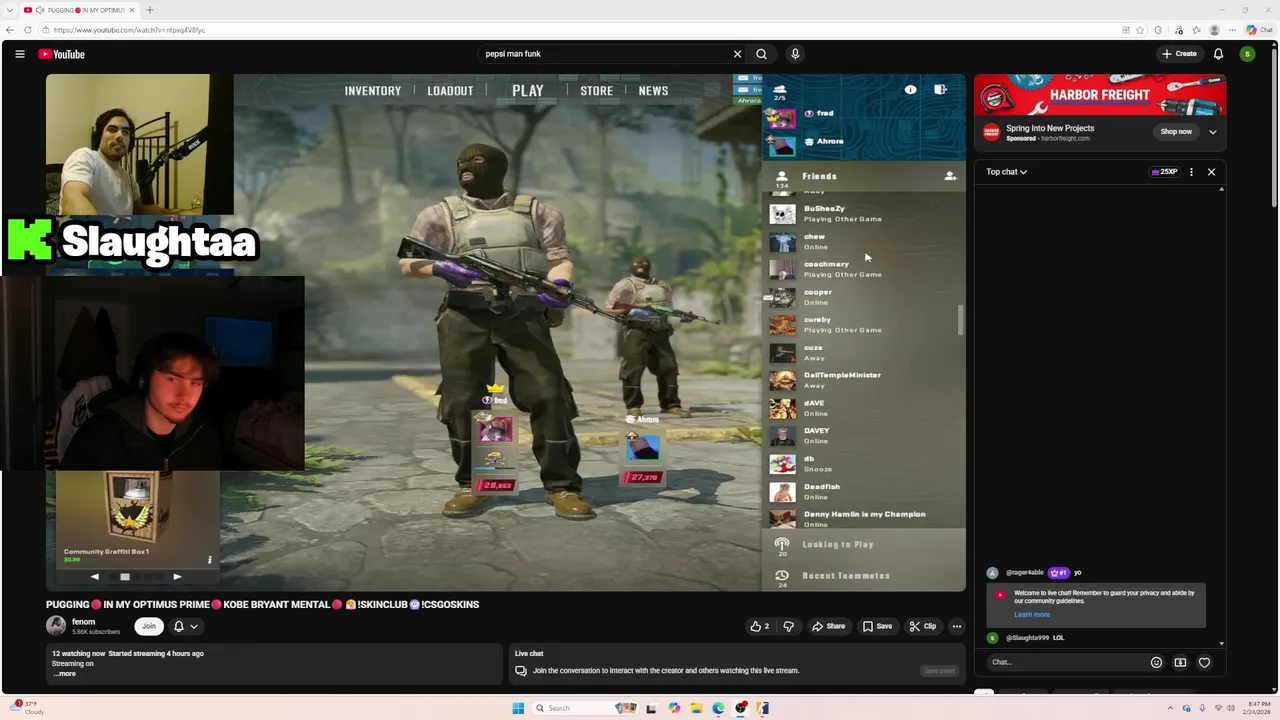Viewport: 1280px width, 720px height.
Task: Click the friends list scrollbar thumb
Action: click(961, 320)
